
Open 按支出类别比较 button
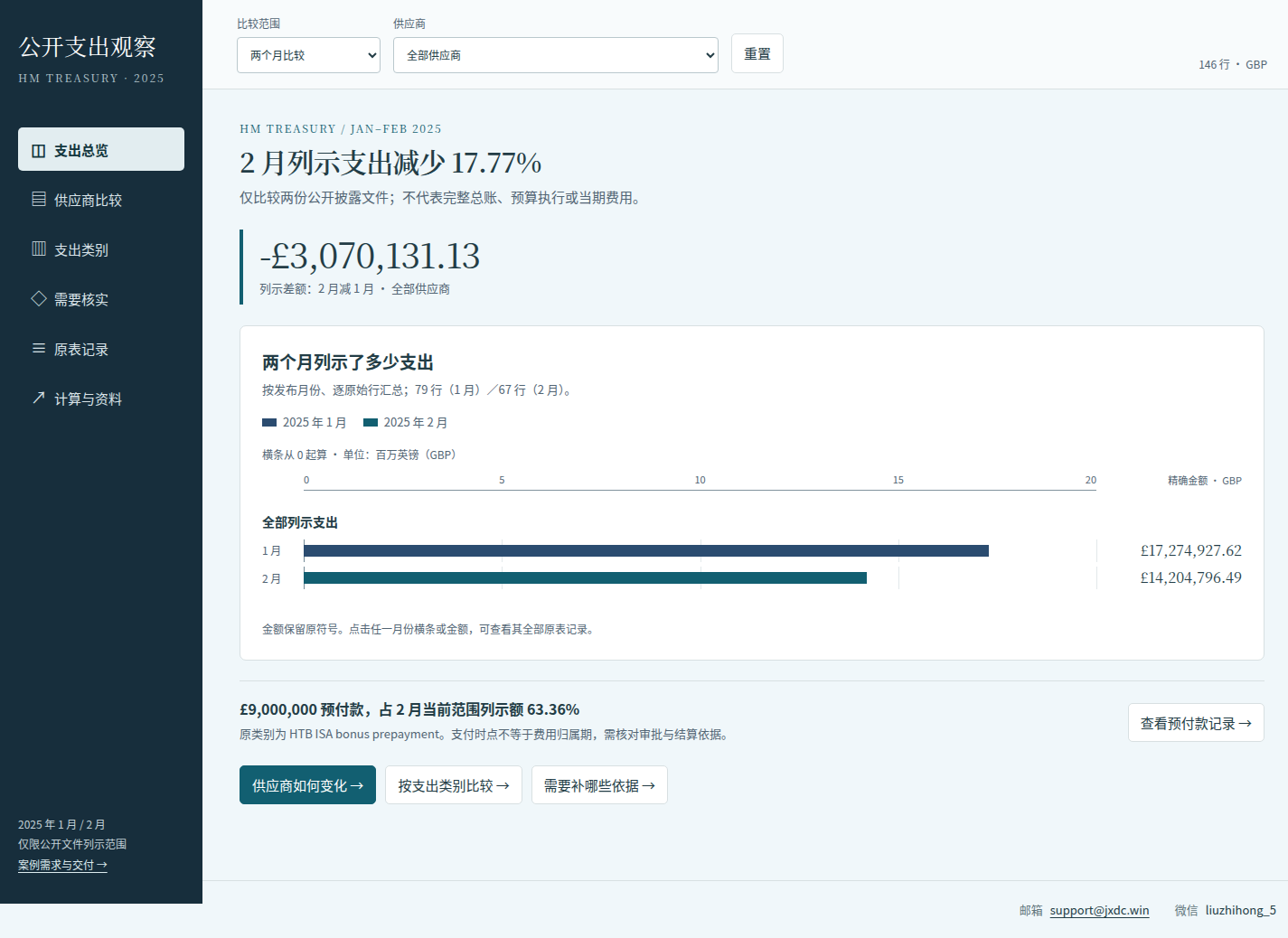click(x=454, y=785)
